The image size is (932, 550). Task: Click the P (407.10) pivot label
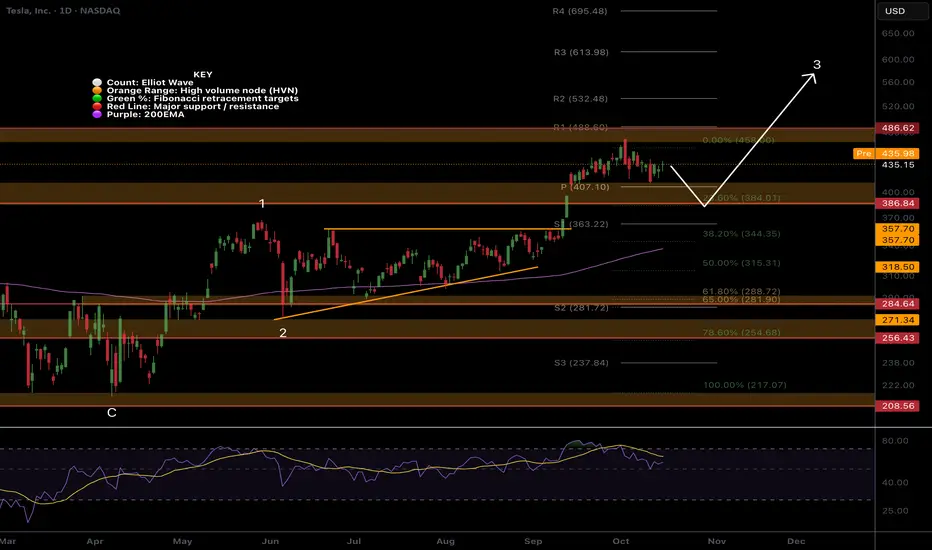point(582,186)
